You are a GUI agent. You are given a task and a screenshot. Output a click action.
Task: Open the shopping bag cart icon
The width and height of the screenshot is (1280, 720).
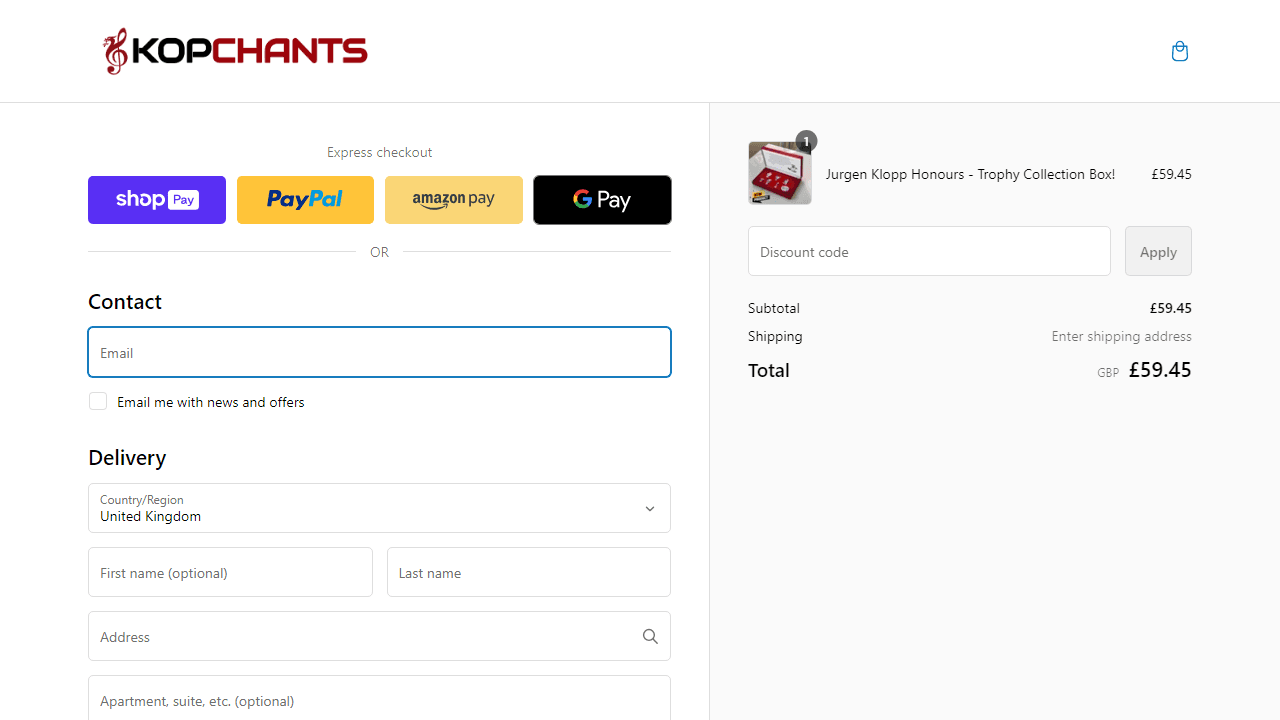1180,51
